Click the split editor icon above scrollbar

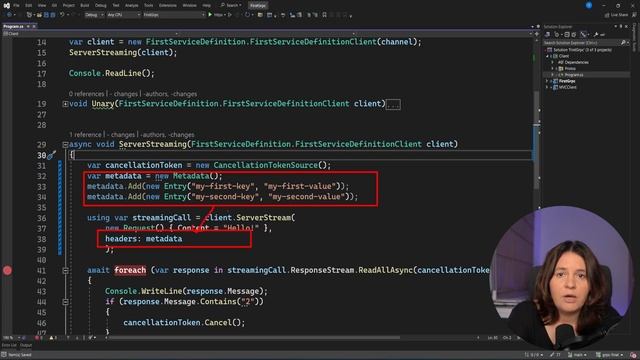[x=537, y=34]
